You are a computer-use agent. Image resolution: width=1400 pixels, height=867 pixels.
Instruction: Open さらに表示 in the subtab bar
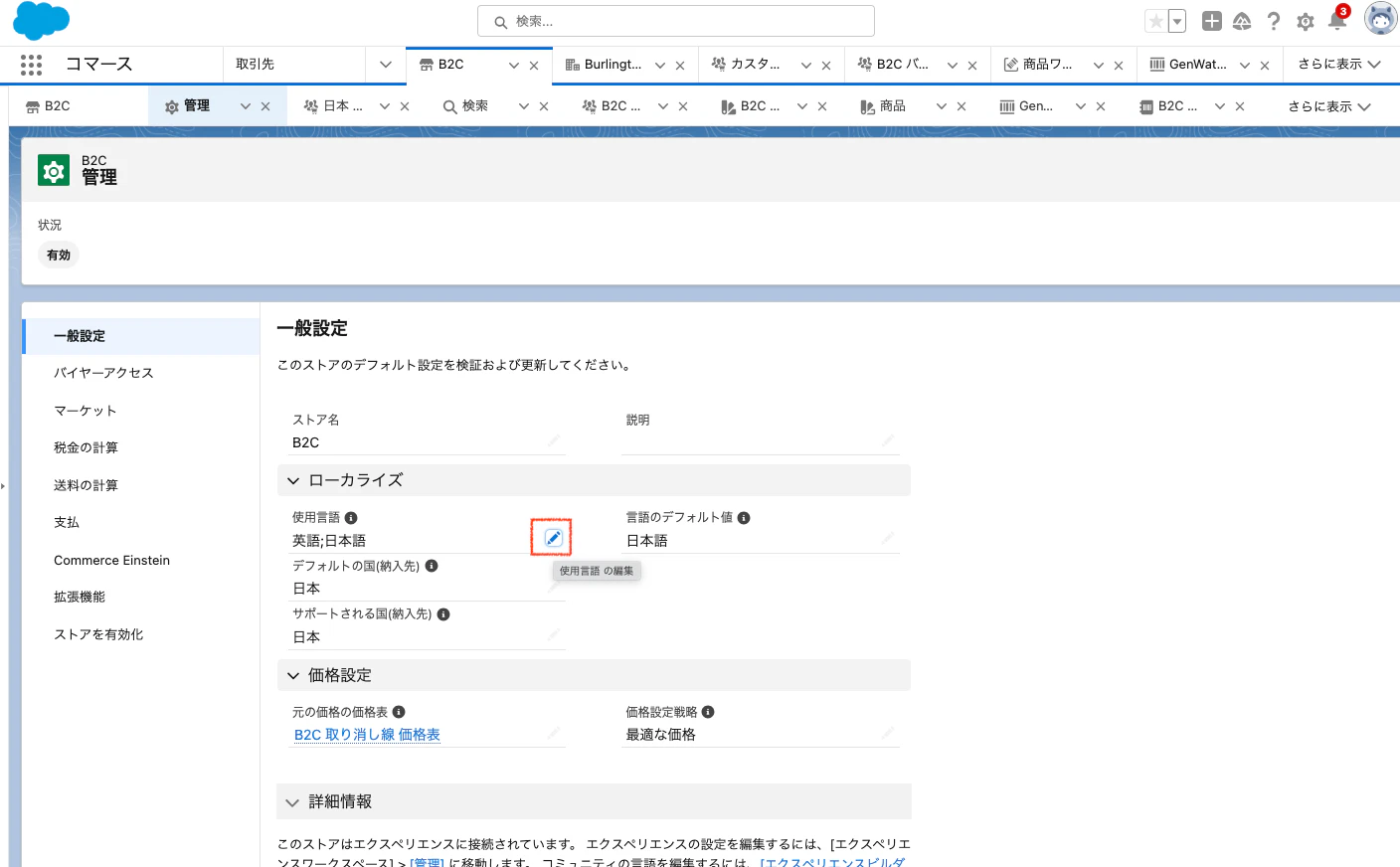pyautogui.click(x=1329, y=106)
